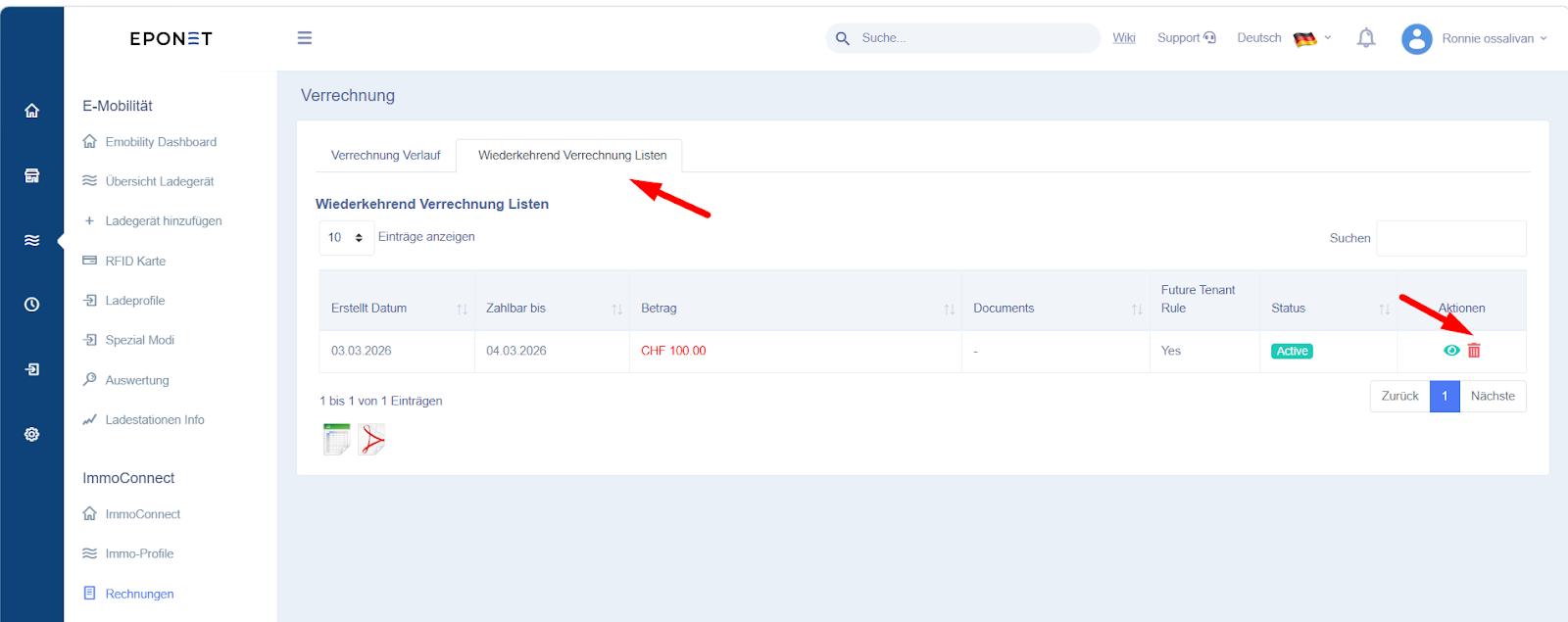Open the notifications bell
This screenshot has width=1568, height=622.
pos(1365,38)
